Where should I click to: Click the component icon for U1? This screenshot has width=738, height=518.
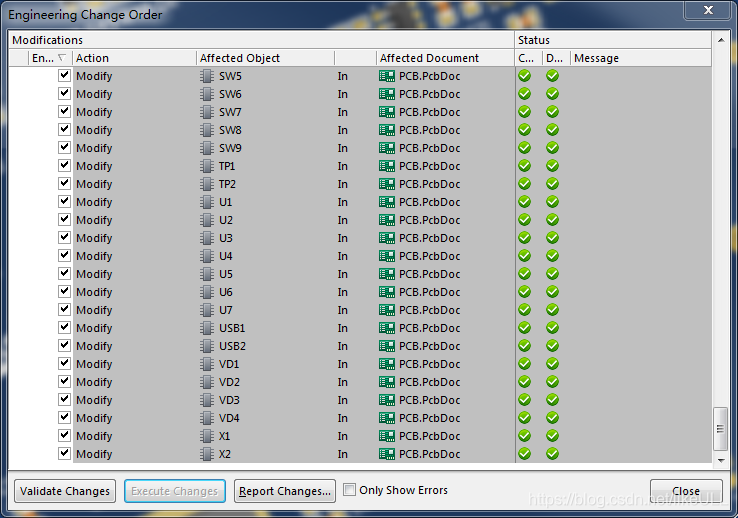pyautogui.click(x=207, y=202)
